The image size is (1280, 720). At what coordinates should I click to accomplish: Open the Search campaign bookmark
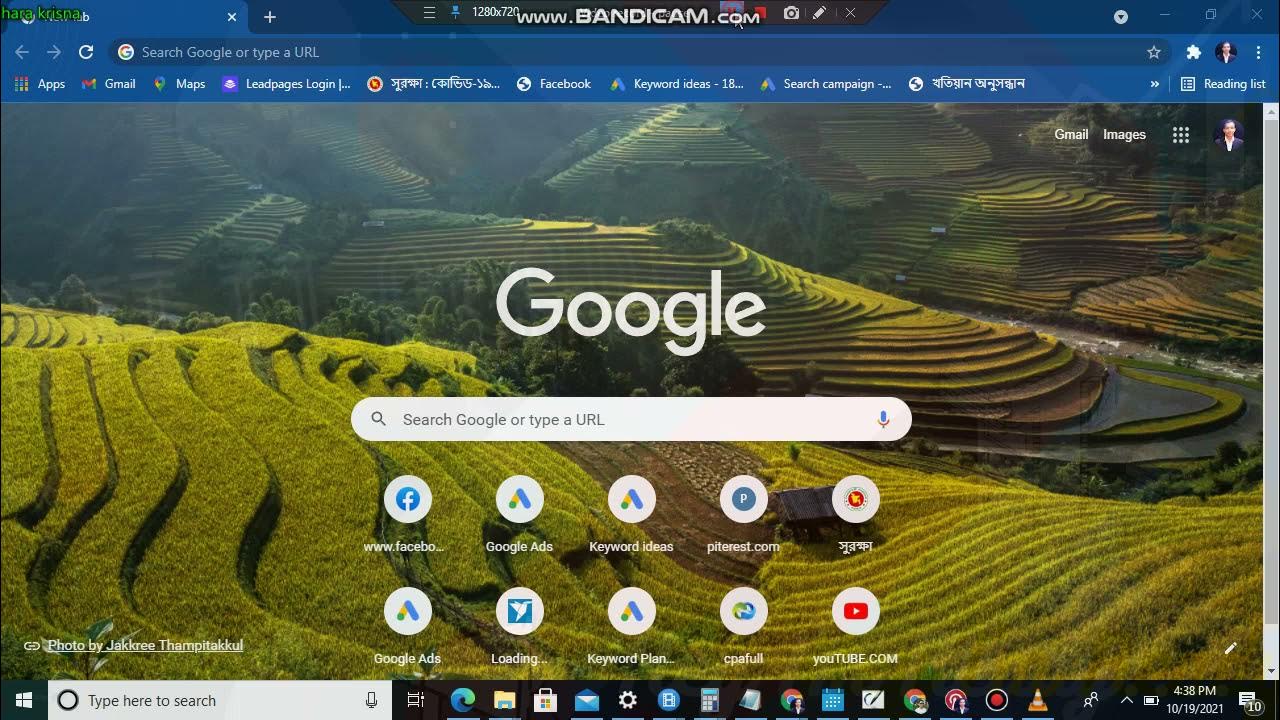point(827,84)
